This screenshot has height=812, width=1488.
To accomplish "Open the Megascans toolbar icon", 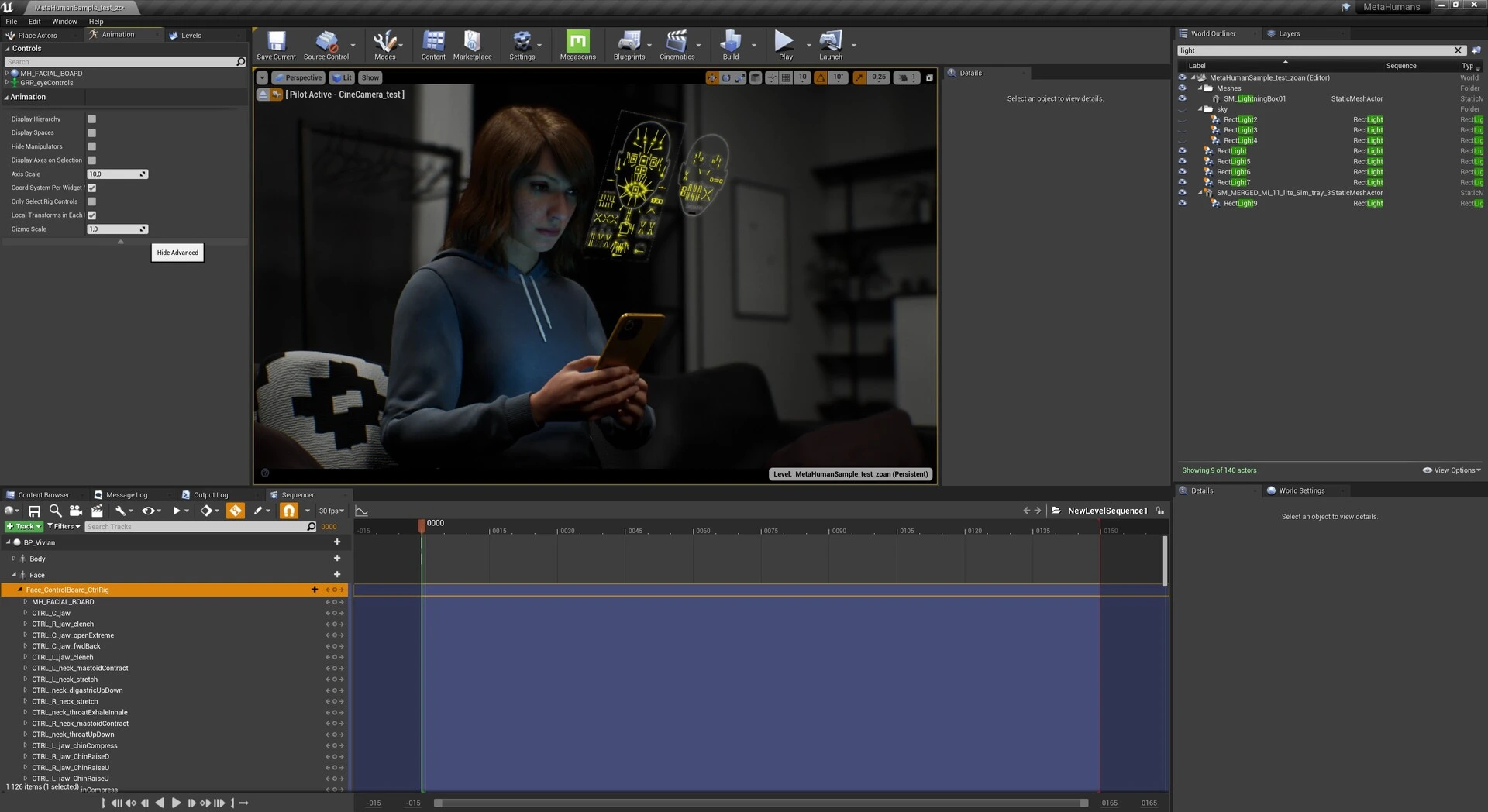I will click(x=577, y=42).
